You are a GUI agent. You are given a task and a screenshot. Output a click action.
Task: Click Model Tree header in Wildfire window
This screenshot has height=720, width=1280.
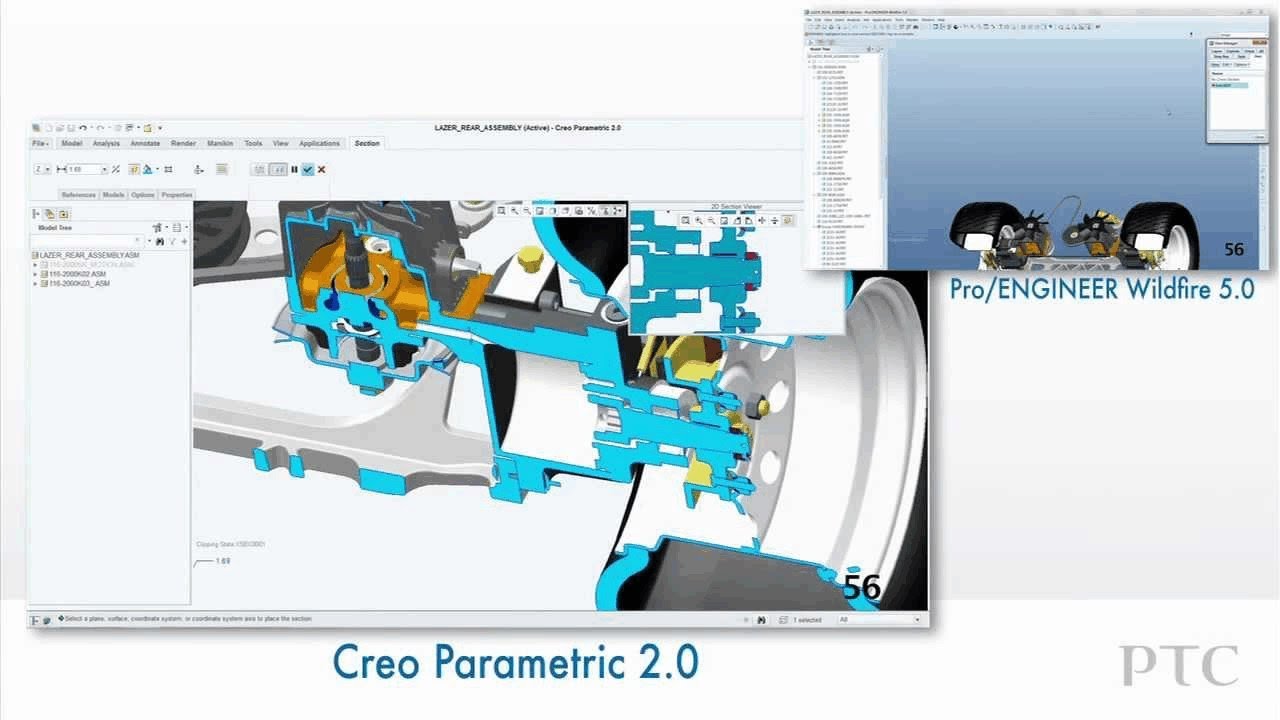click(821, 49)
